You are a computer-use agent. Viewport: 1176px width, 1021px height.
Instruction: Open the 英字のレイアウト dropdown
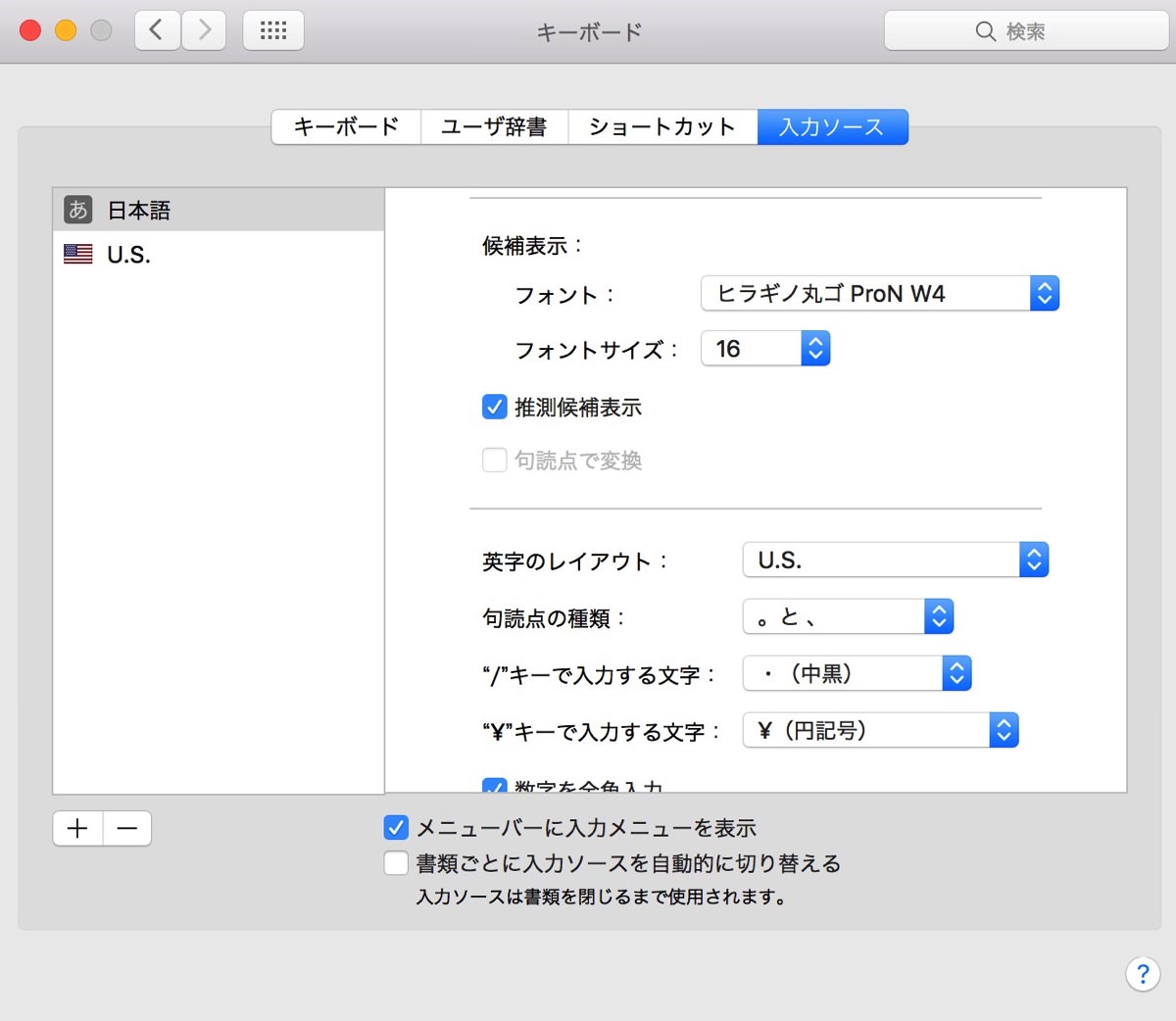[896, 559]
